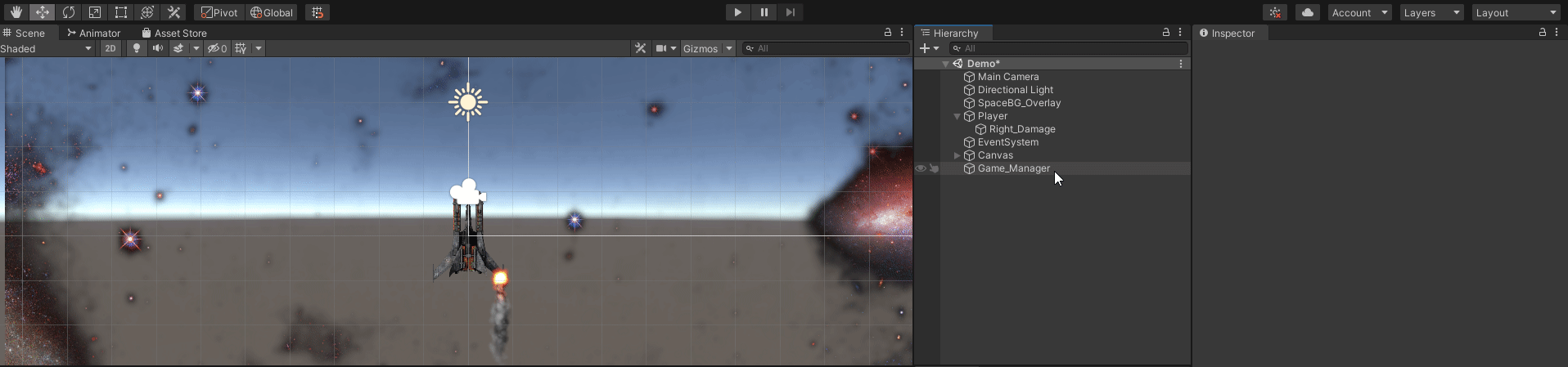This screenshot has height=367, width=1568.
Task: Open custom editor tools
Action: 173,12
